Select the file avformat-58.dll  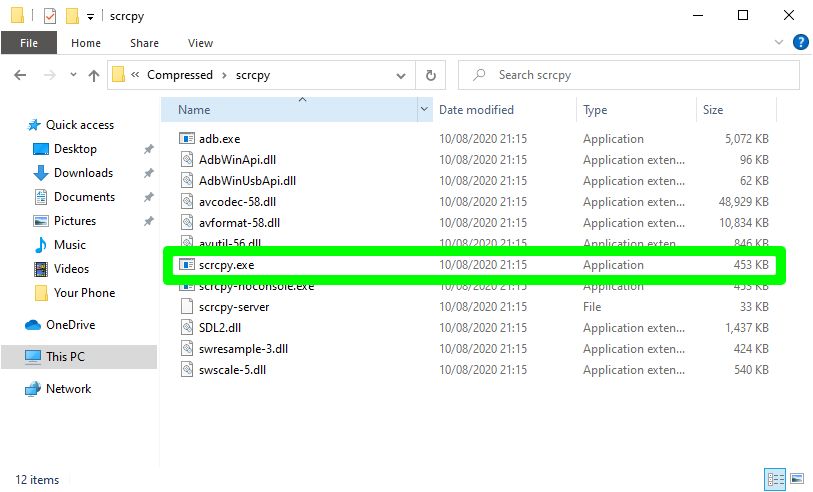point(239,223)
